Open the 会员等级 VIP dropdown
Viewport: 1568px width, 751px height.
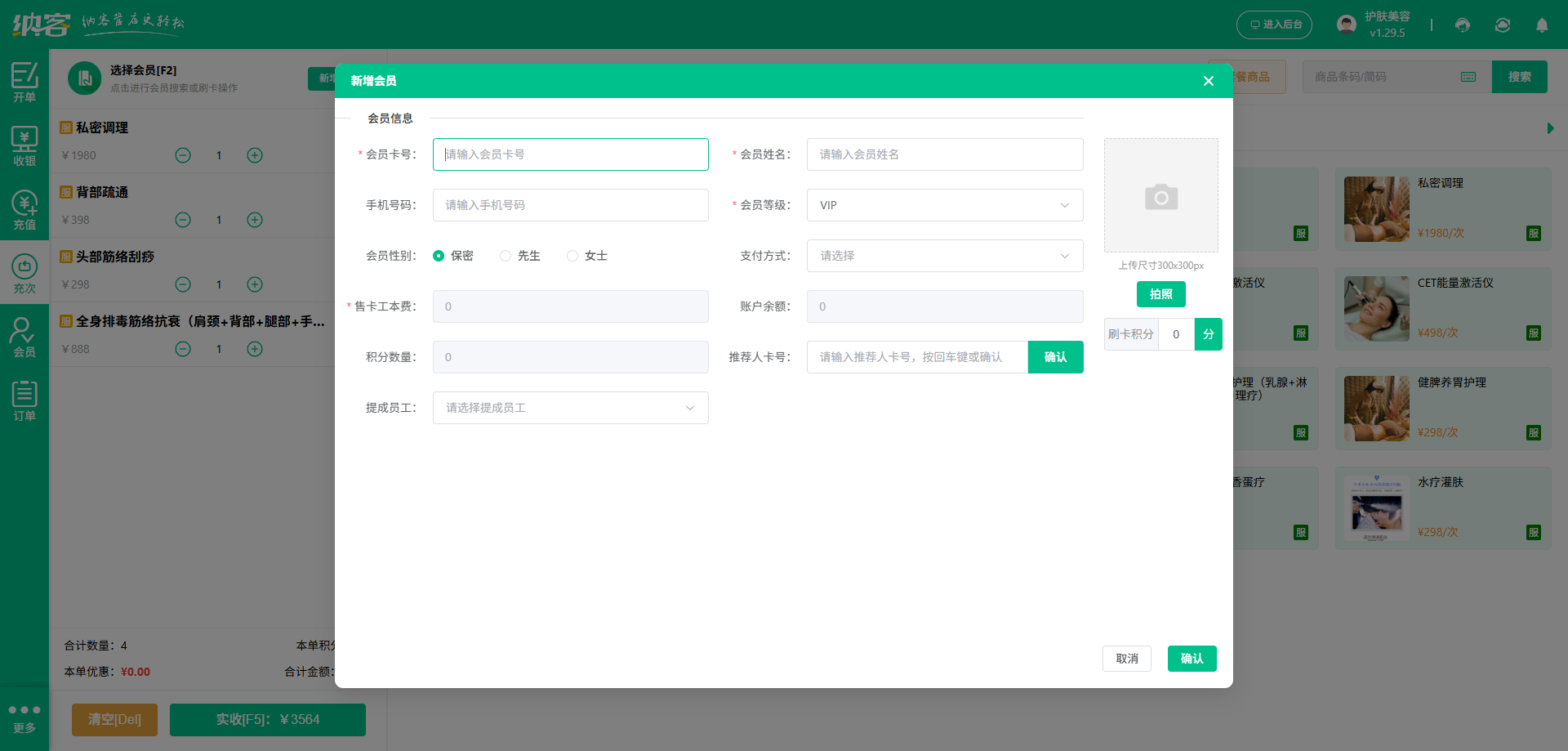tap(944, 205)
